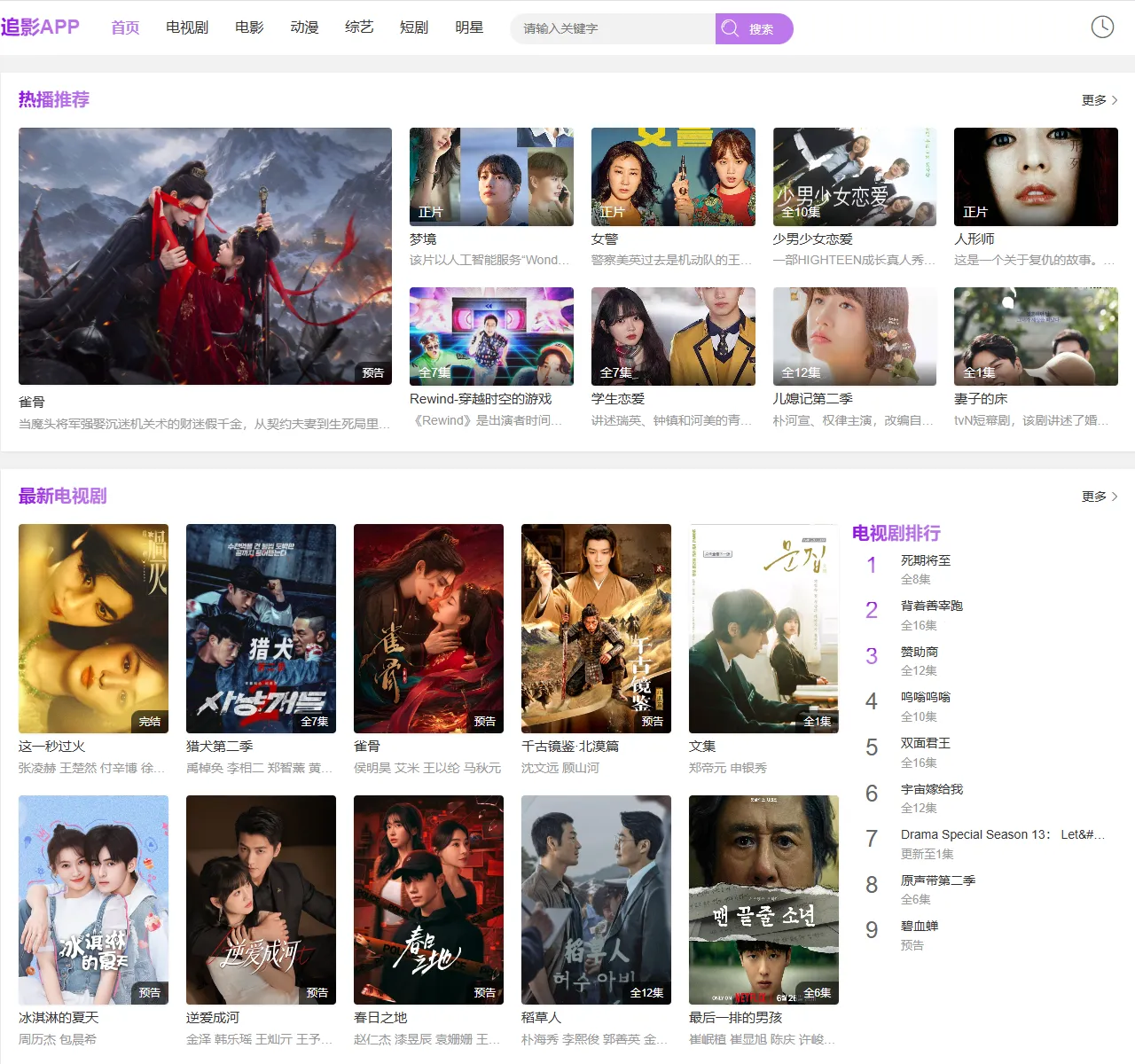Click the 千古镜鉴·北漠篇 title link
The width and height of the screenshot is (1135, 1064).
click(570, 747)
